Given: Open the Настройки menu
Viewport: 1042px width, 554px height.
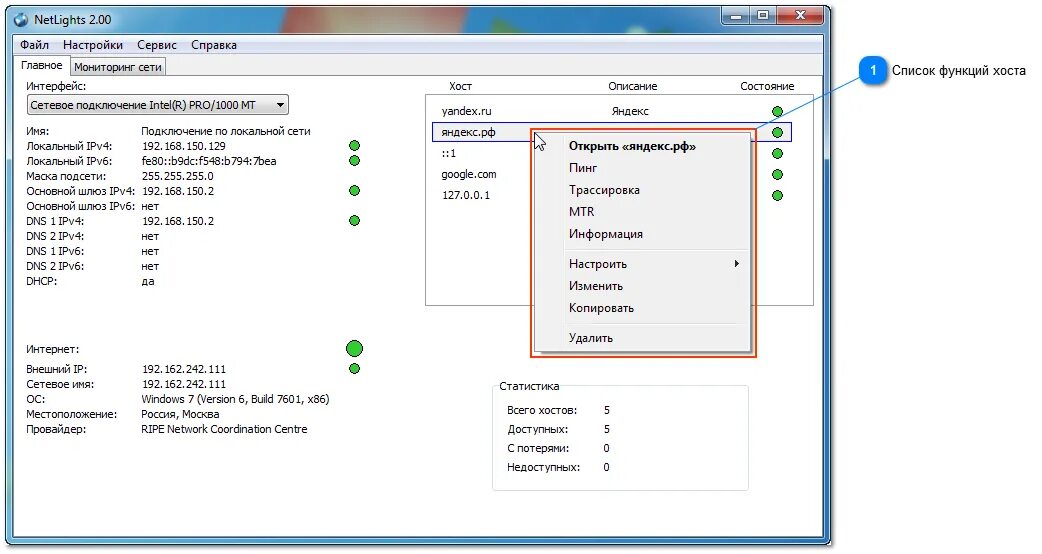Looking at the screenshot, I should (93, 45).
